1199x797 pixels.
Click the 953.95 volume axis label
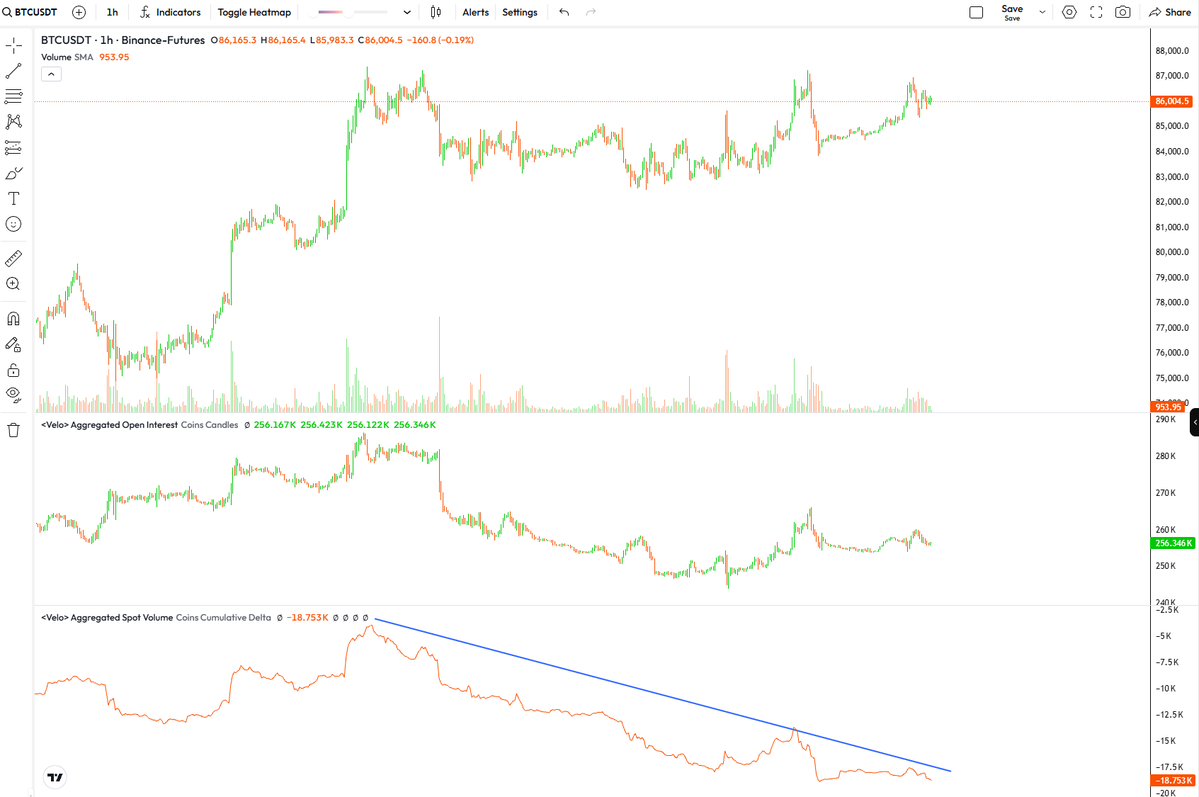pyautogui.click(x=1168, y=407)
